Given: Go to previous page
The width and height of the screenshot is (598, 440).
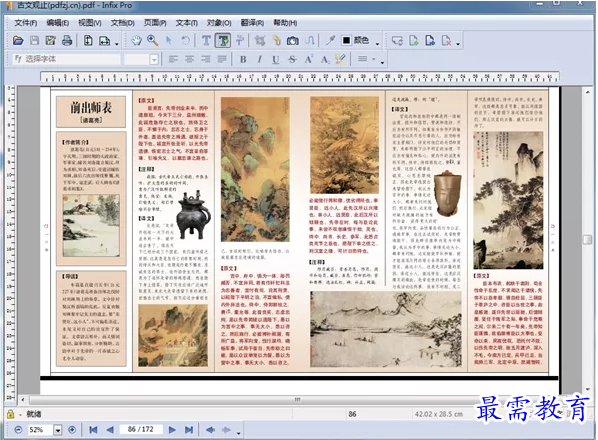Looking at the screenshot, I should tap(110, 430).
